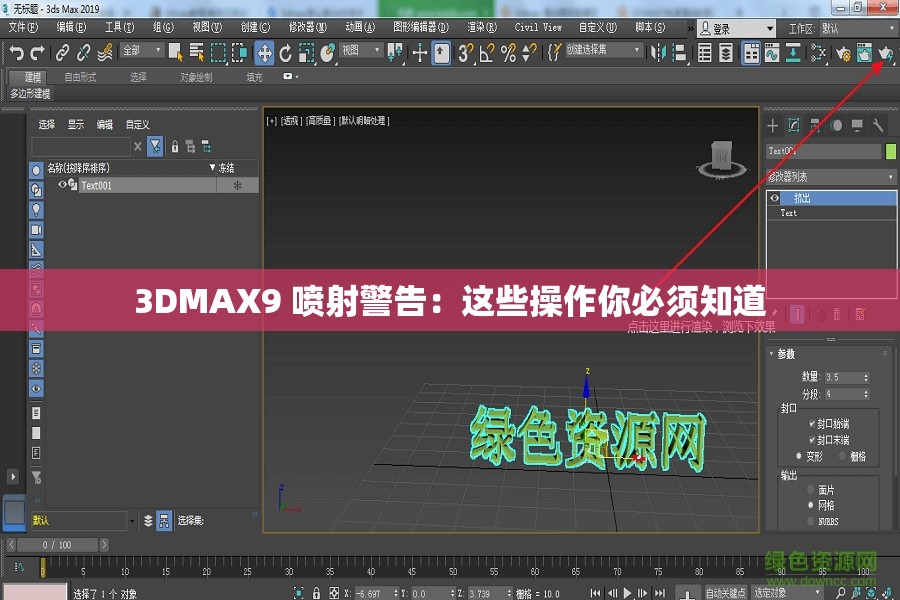The height and width of the screenshot is (600, 900).
Task: Activate the Select and Rotate tool
Action: [285, 53]
